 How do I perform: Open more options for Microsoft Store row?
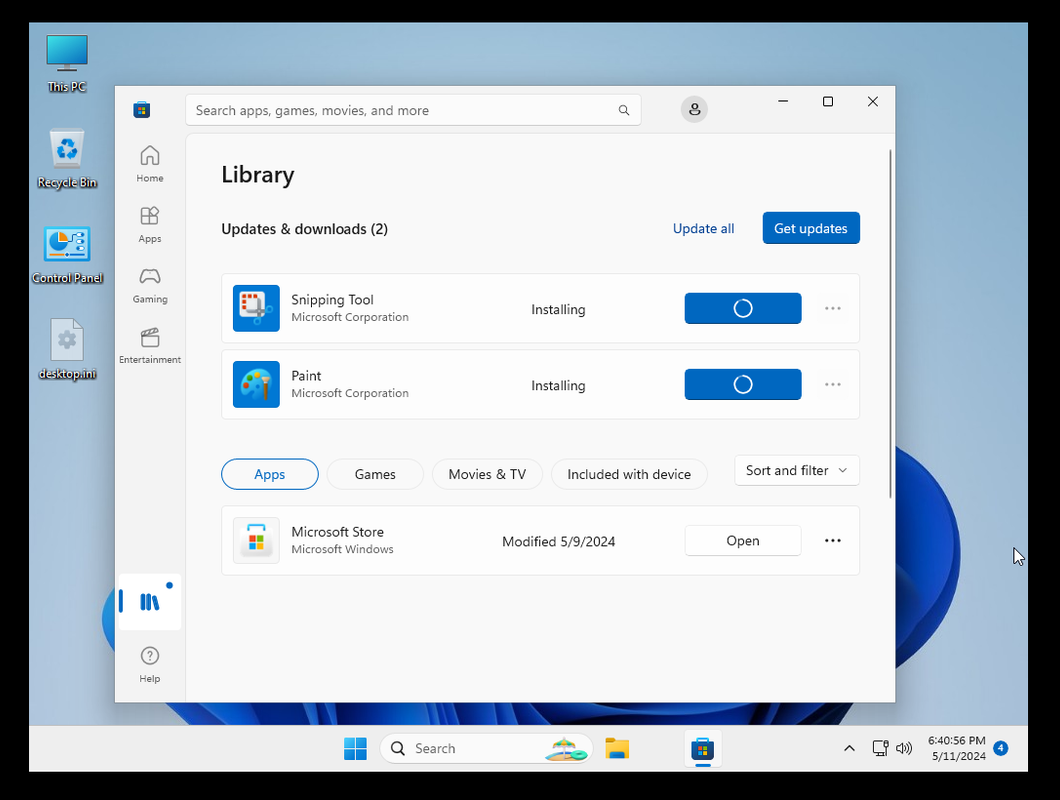(x=832, y=540)
